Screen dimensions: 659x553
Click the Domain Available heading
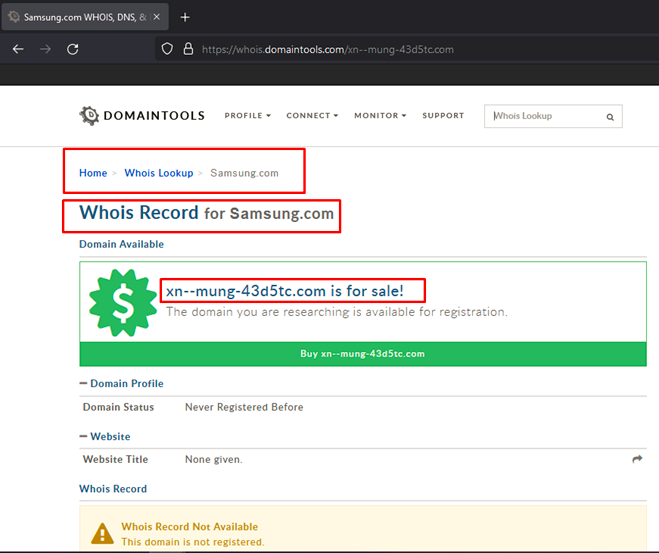[121, 244]
